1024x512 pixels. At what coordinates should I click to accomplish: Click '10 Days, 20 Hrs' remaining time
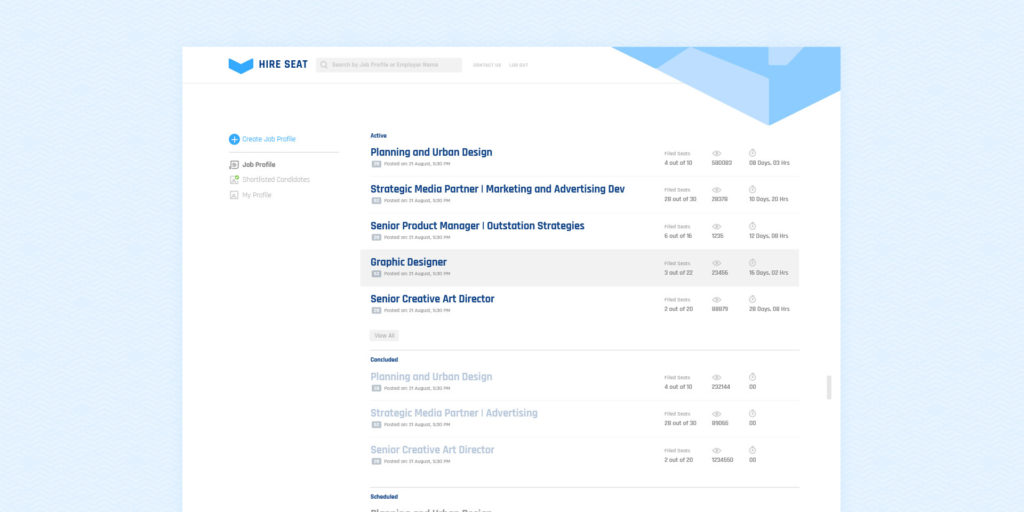tap(769, 199)
